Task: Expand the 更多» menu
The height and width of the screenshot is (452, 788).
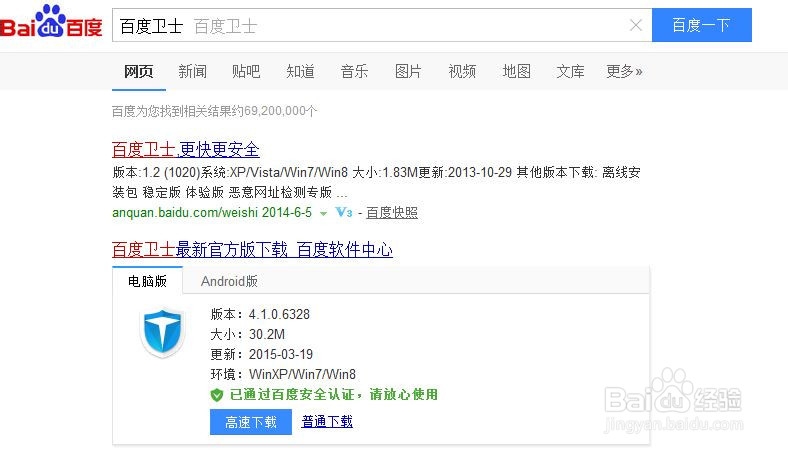Action: [x=624, y=71]
